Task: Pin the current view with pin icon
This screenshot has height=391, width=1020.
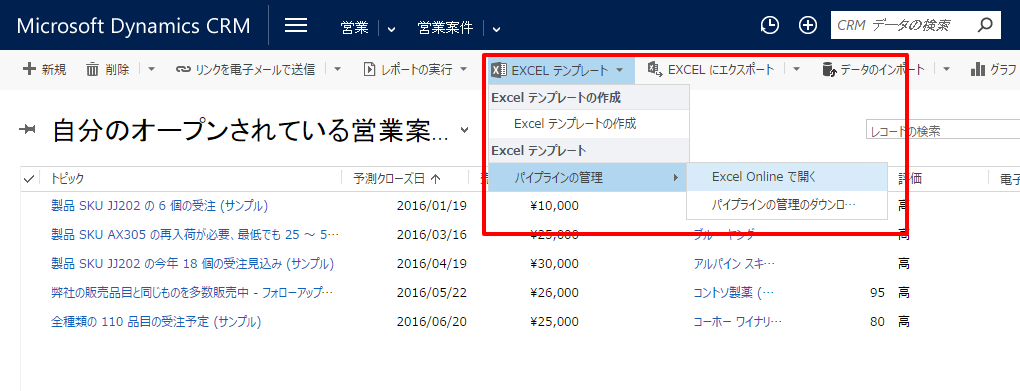Action: point(27,130)
